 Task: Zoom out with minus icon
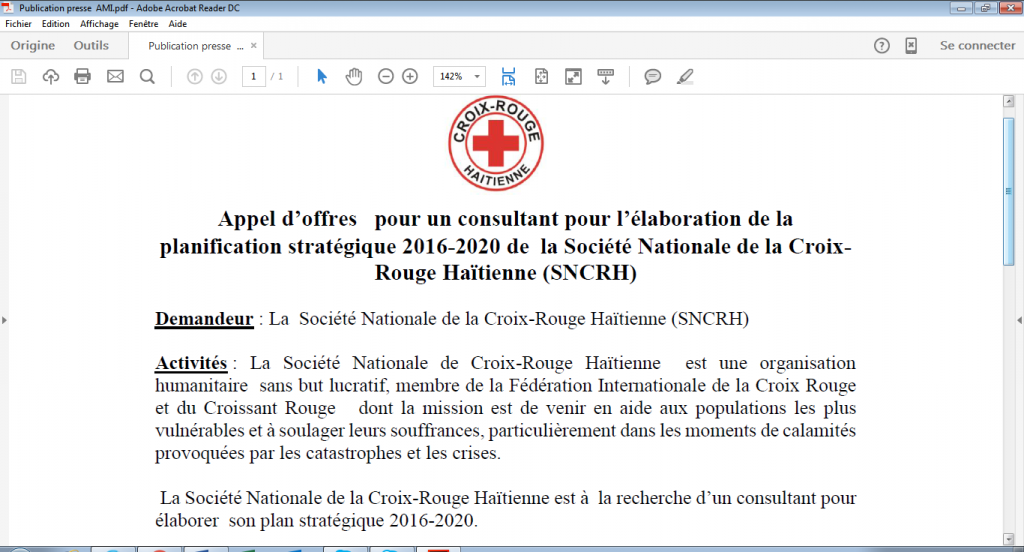[386, 76]
